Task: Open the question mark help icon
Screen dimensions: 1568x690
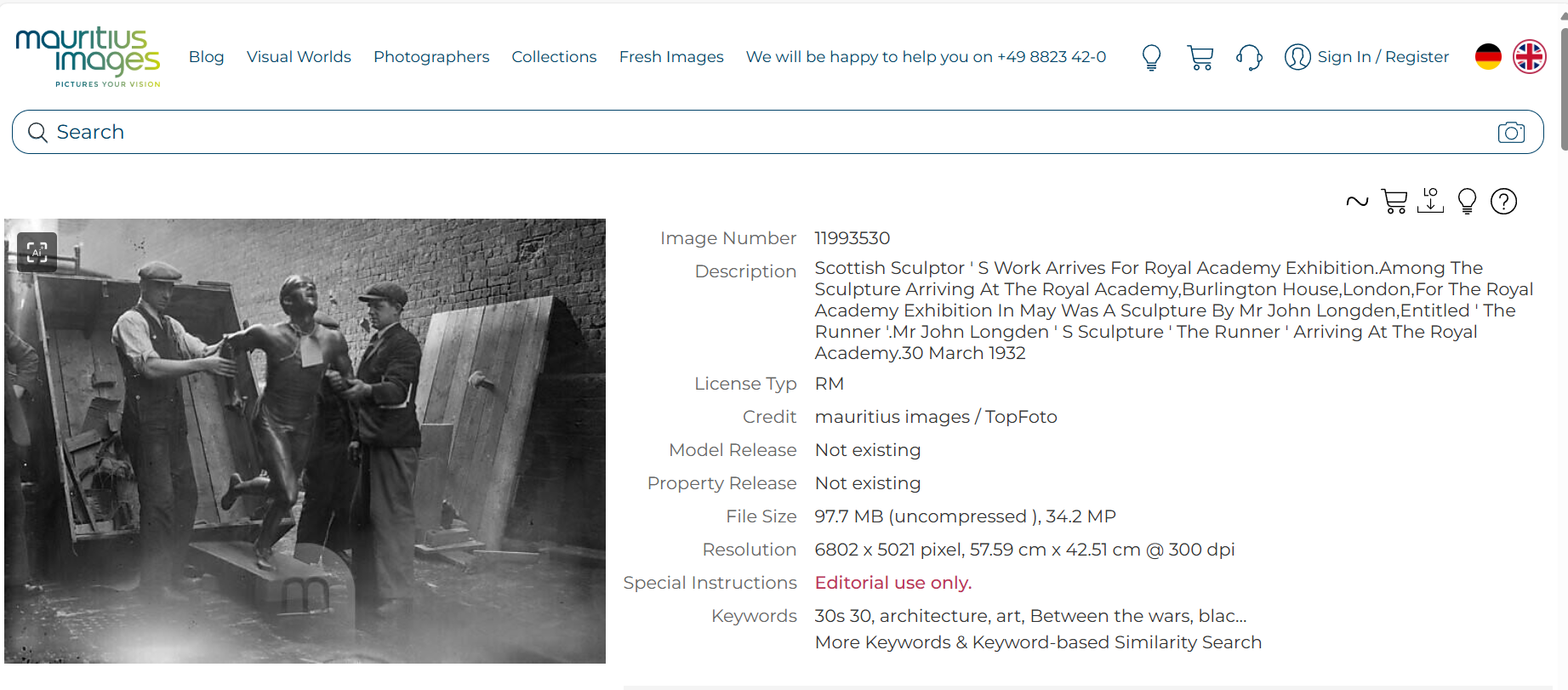Action: tap(1503, 202)
